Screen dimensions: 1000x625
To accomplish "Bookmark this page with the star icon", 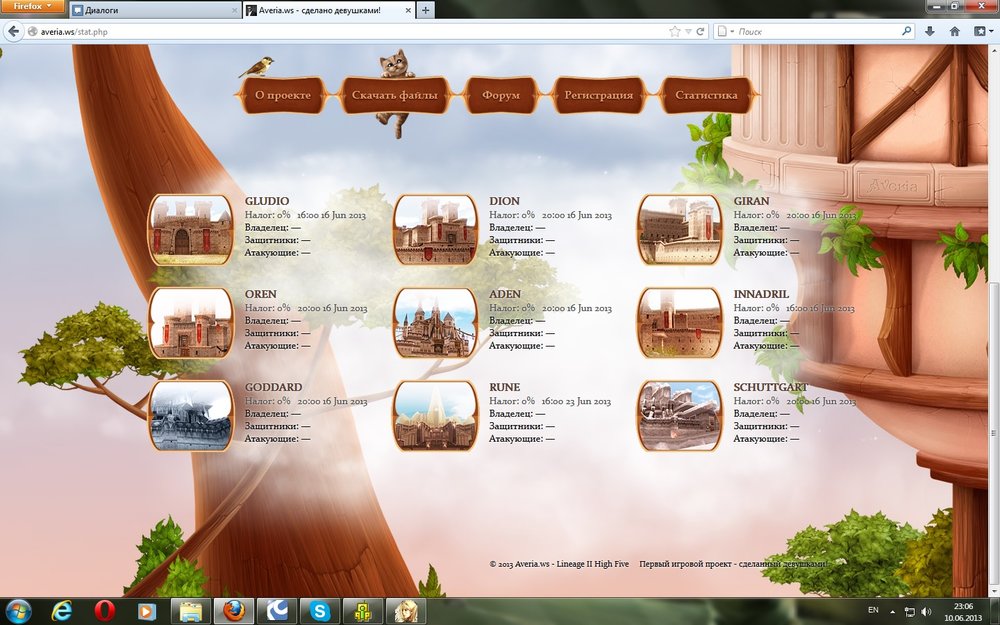I will click(x=675, y=31).
